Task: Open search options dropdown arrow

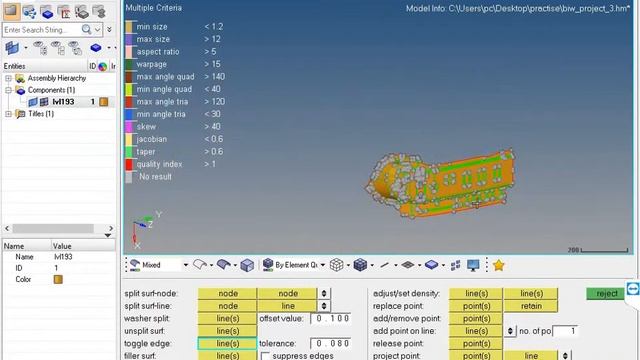Action: point(98,29)
